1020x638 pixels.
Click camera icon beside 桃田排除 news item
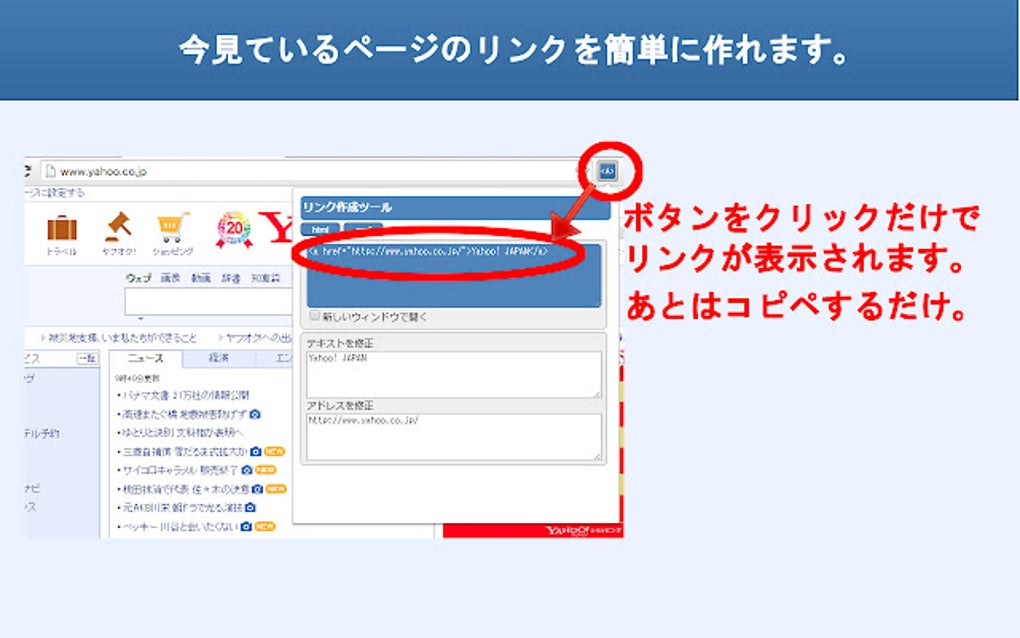(258, 488)
